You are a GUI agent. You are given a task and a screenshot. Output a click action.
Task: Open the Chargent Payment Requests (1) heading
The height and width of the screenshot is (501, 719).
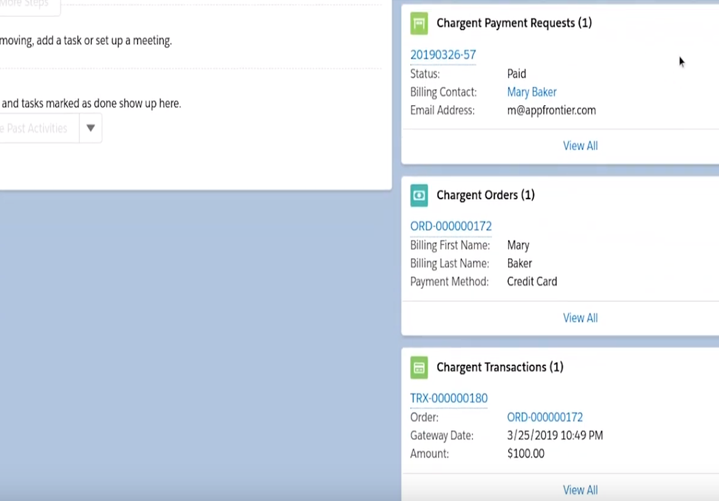tap(514, 23)
